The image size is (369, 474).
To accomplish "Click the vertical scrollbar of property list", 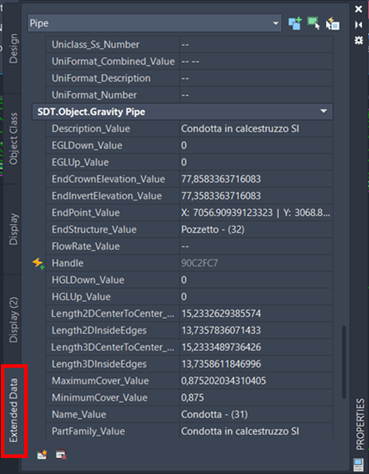I will pyautogui.click(x=344, y=362).
